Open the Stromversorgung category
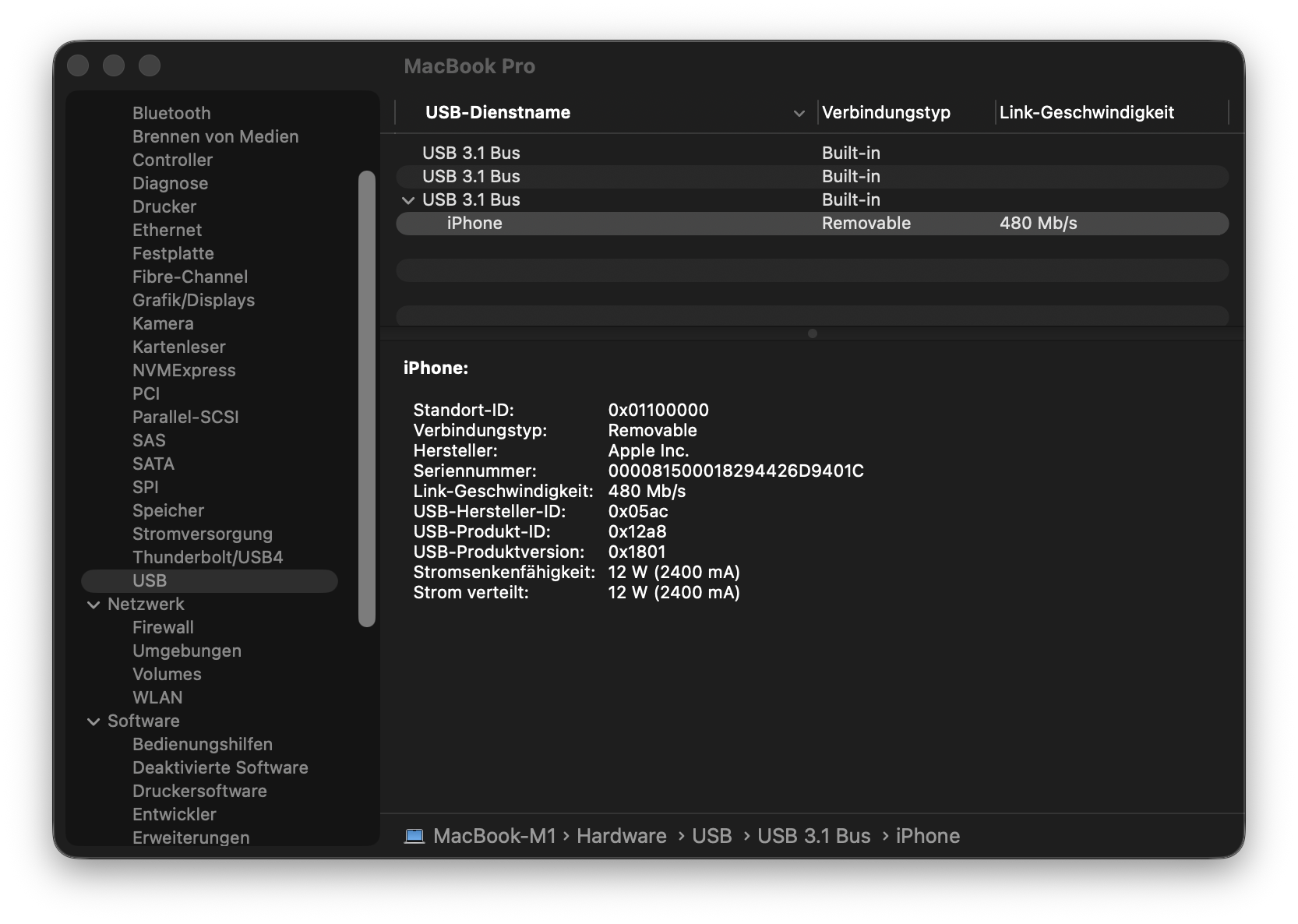Viewport: 1298px width, 924px height. [202, 534]
